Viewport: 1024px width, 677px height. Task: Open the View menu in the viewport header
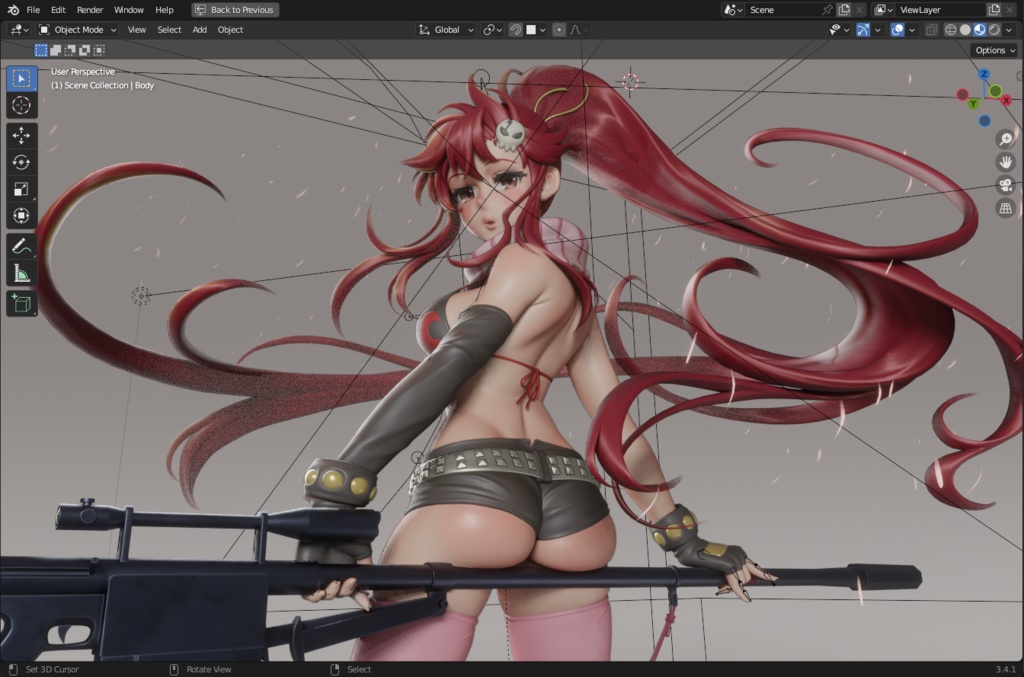tap(137, 29)
